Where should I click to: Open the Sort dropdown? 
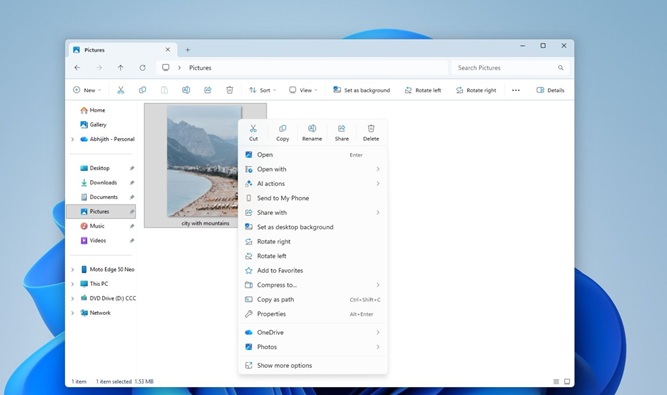(262, 90)
